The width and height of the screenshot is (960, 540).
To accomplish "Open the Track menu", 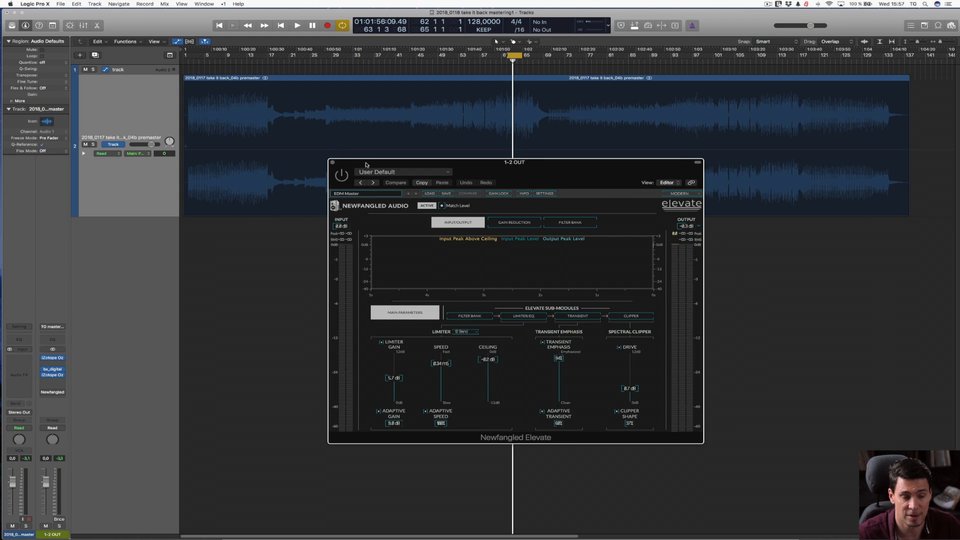I will (x=94, y=4).
